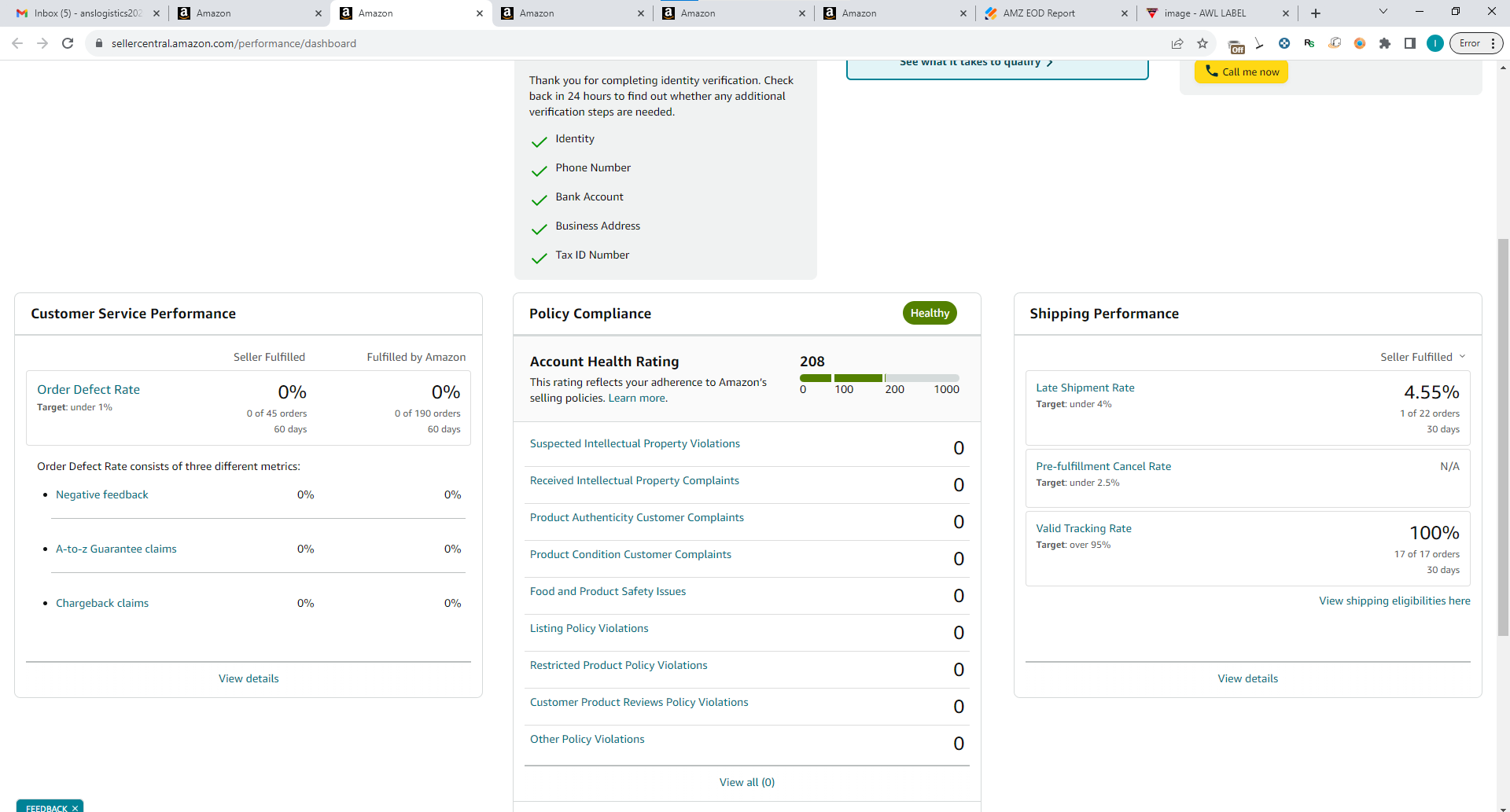Image resolution: width=1510 pixels, height=812 pixels.
Task: Open See what it takes to qualify
Action: (x=976, y=62)
